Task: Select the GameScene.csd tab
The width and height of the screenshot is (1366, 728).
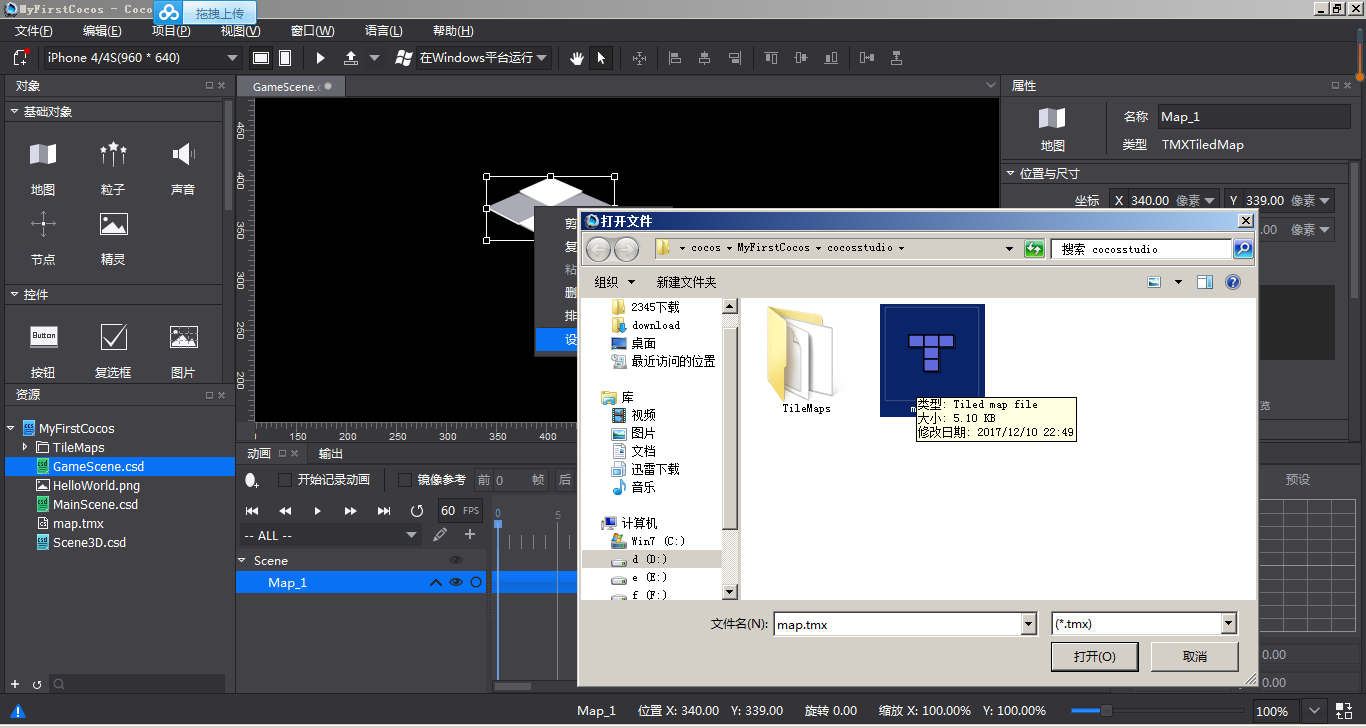Action: point(291,87)
